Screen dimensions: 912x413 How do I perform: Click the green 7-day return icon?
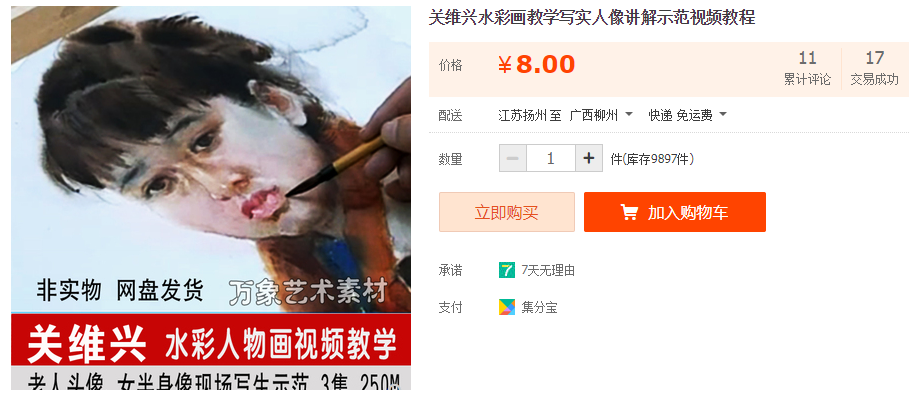(507, 270)
